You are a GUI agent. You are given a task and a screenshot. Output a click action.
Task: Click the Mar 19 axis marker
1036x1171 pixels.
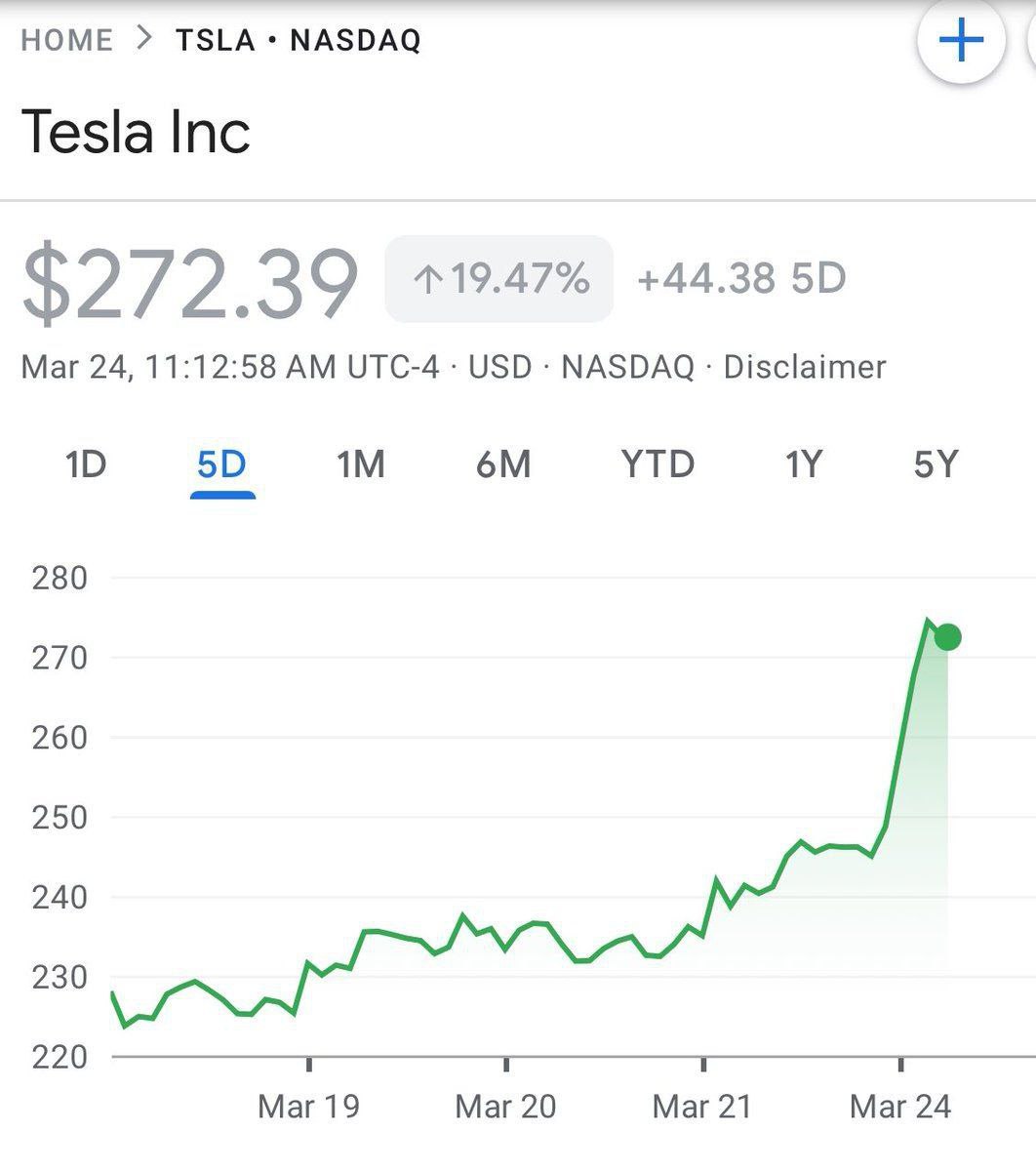click(308, 1107)
